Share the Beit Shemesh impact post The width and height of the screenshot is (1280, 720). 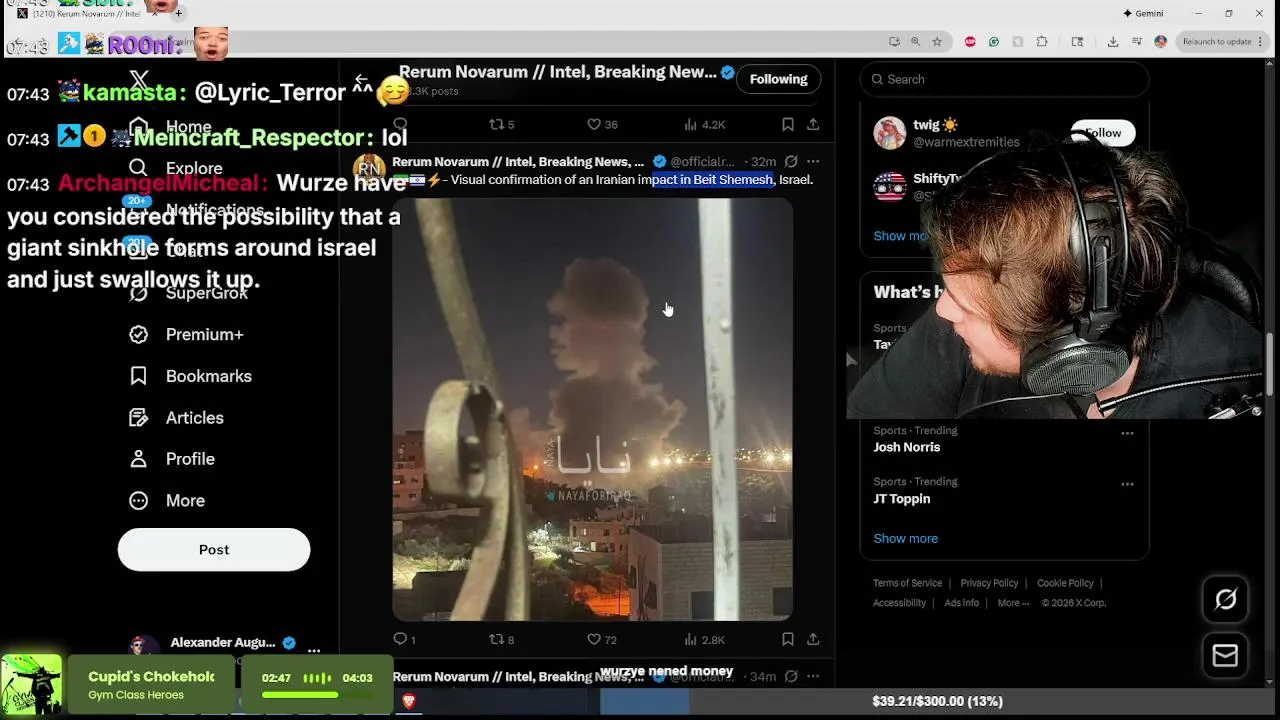(813, 639)
